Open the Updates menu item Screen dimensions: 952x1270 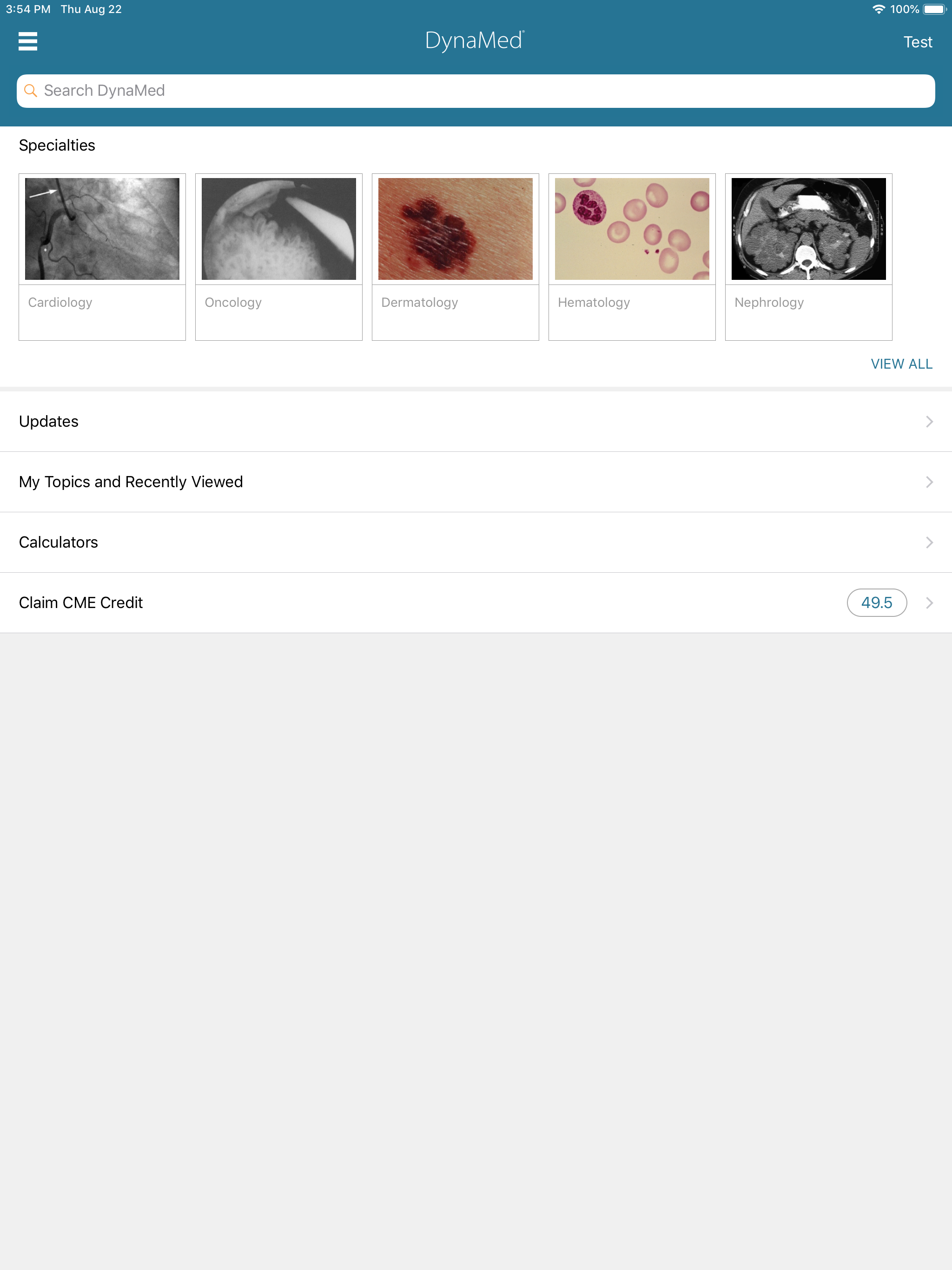(x=49, y=422)
